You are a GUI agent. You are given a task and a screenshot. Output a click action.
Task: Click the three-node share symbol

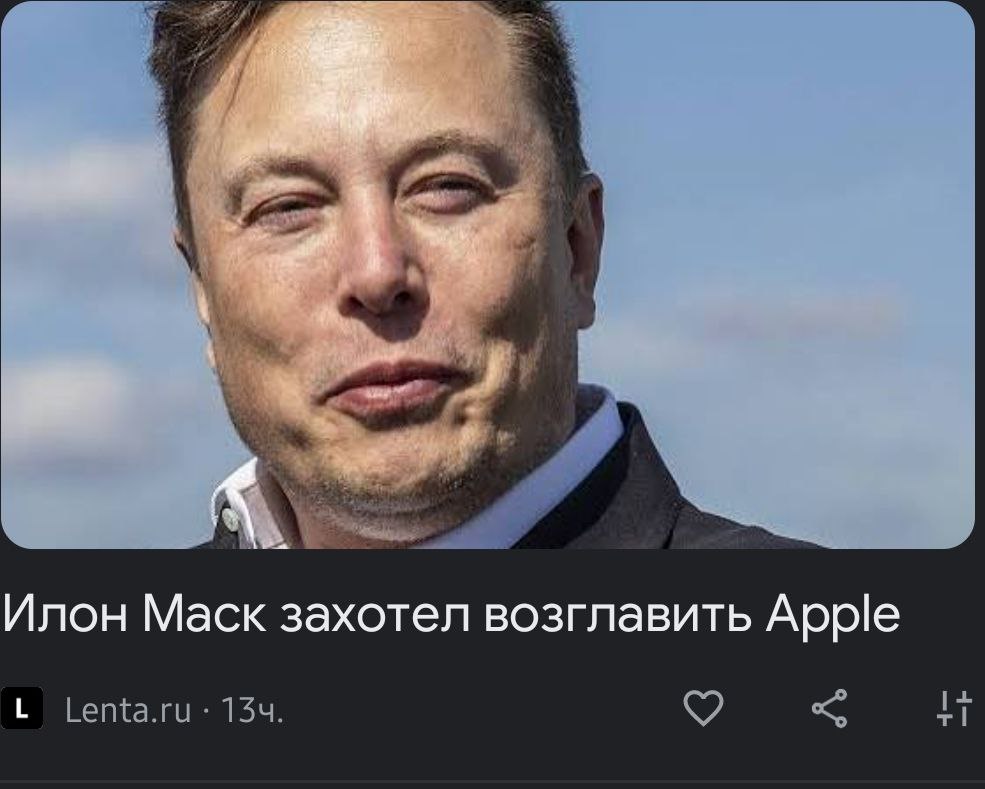pyautogui.click(x=830, y=708)
